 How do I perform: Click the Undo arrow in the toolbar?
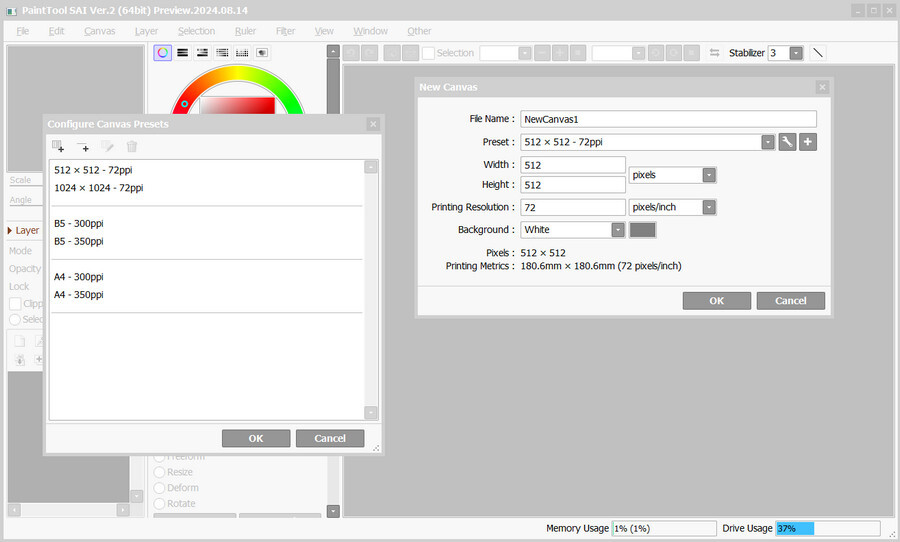click(351, 53)
